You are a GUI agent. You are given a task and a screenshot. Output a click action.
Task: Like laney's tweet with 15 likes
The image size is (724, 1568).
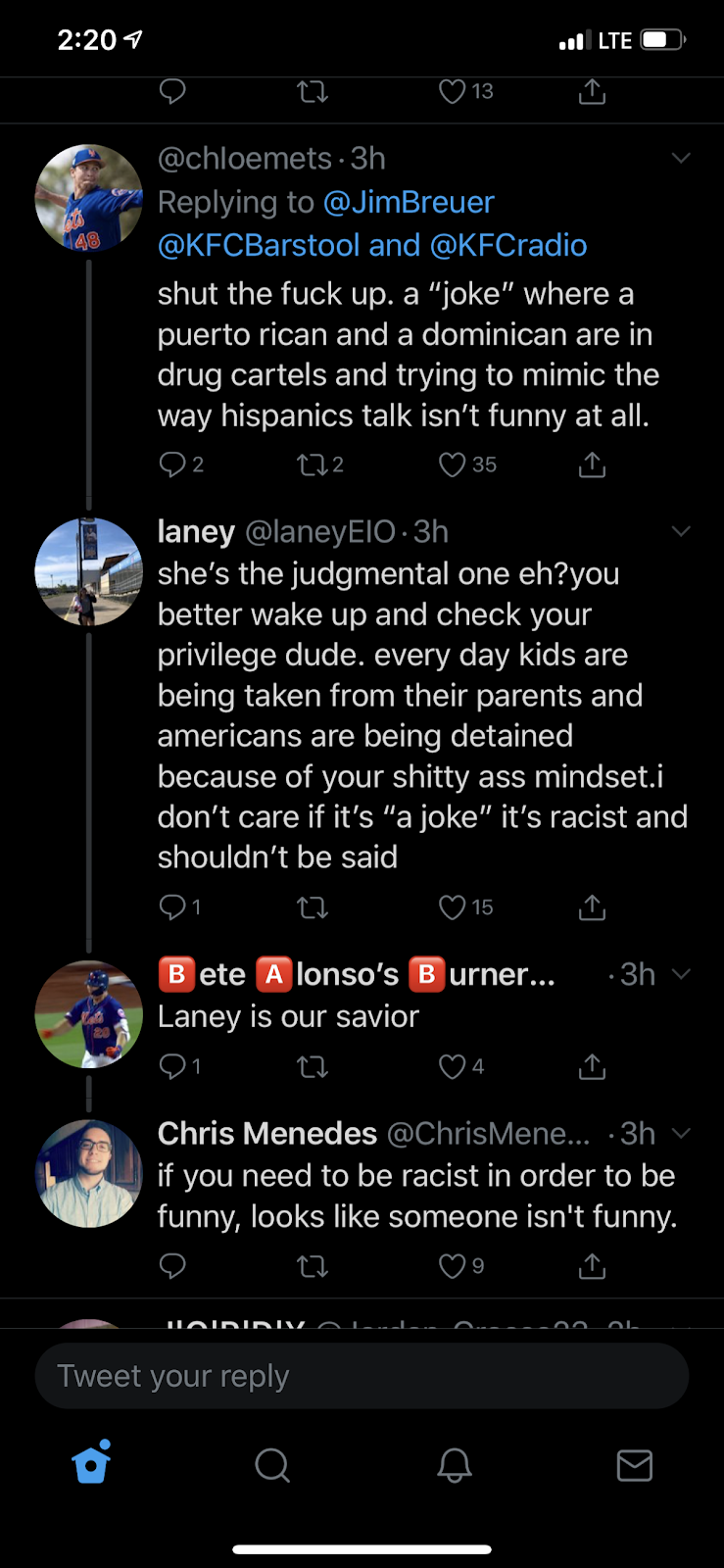point(453,907)
